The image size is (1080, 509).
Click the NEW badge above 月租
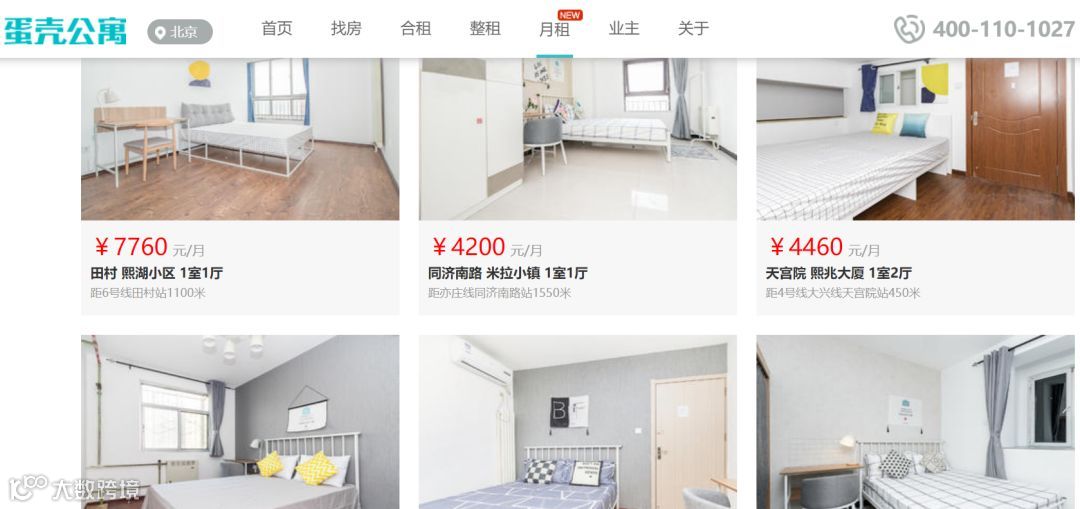(570, 15)
